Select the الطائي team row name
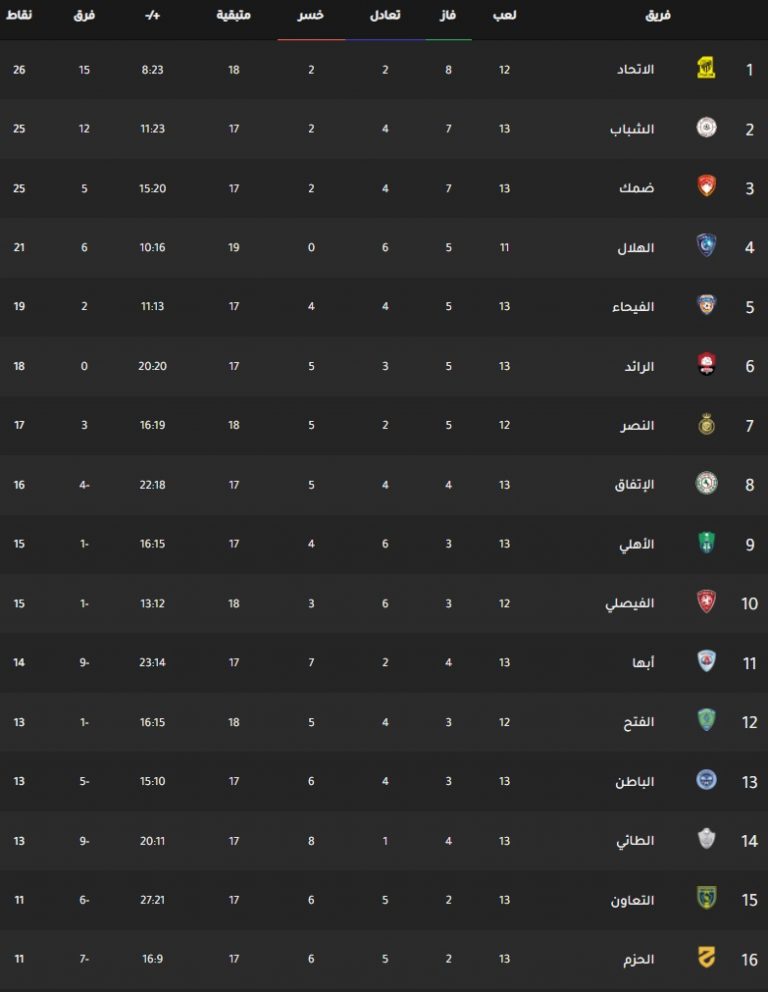768x992 pixels. pyautogui.click(x=635, y=841)
